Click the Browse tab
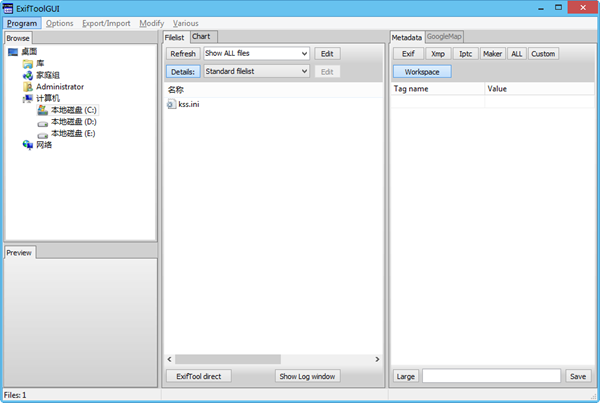 (x=18, y=38)
